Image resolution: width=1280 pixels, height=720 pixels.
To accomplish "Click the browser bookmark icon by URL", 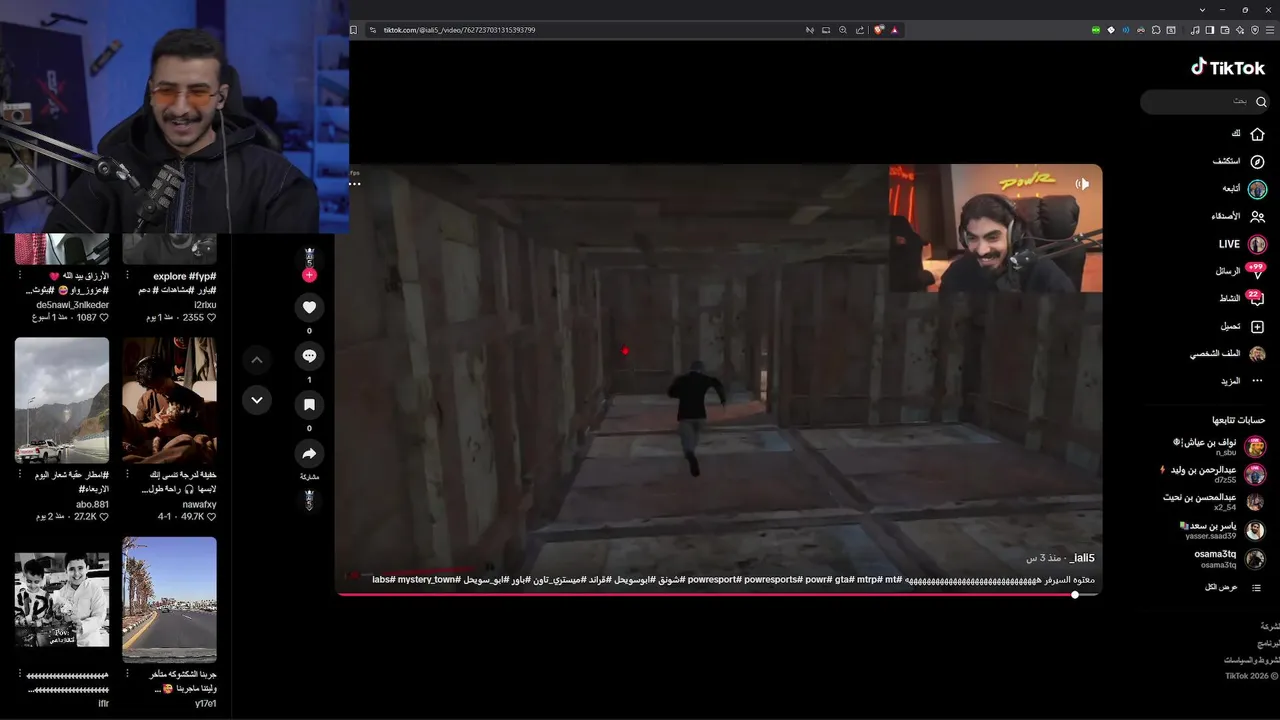I will 353,30.
